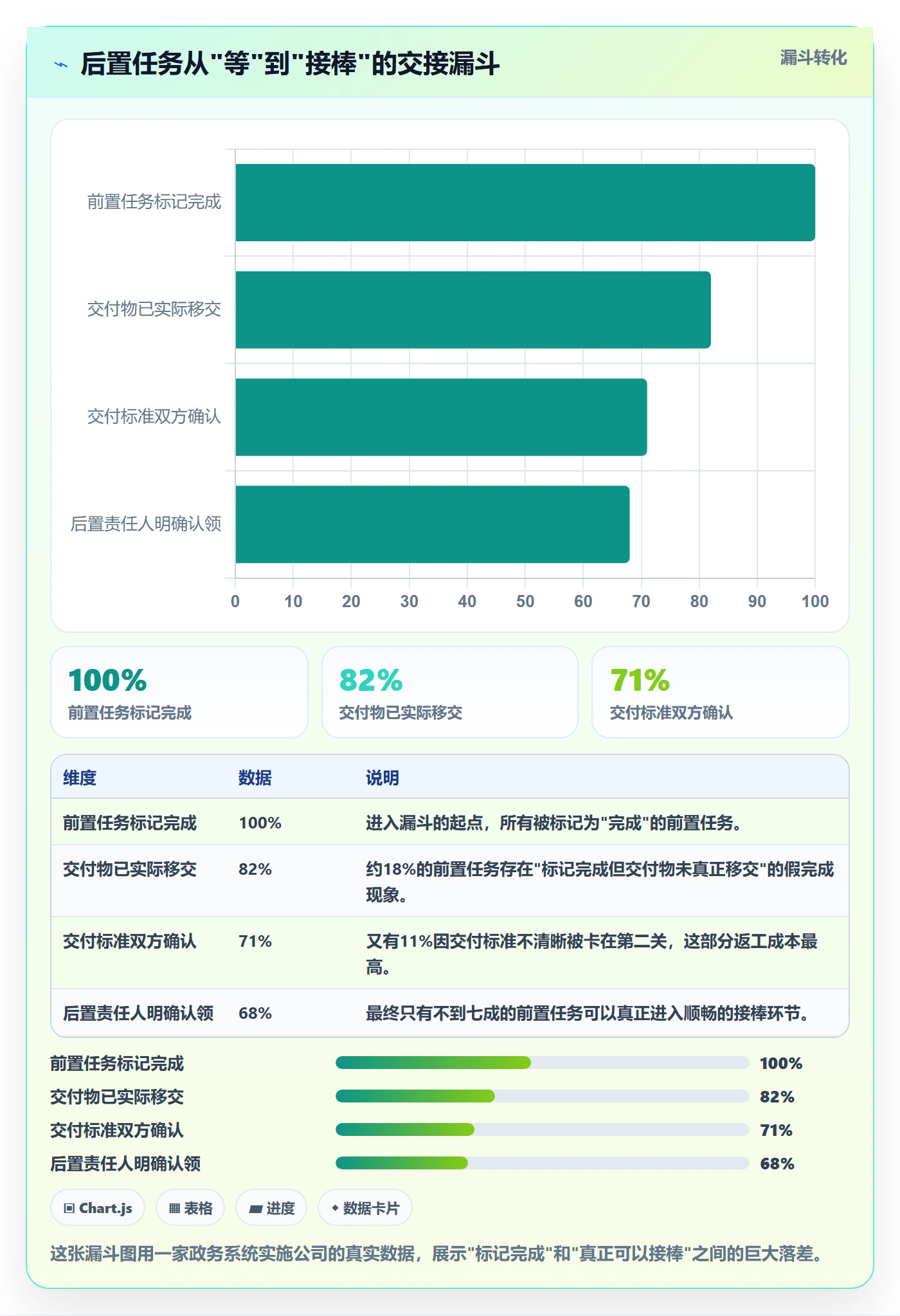Click the 71% progress bar for 交付标准双方确认

[543, 1129]
